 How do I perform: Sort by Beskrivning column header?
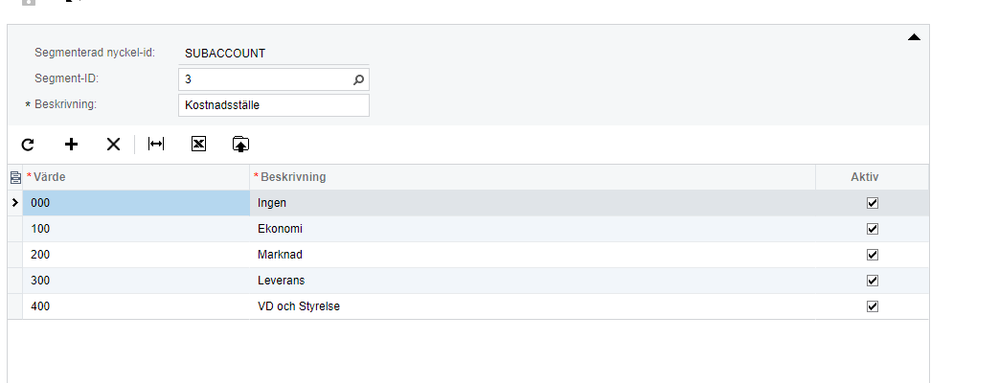533,177
